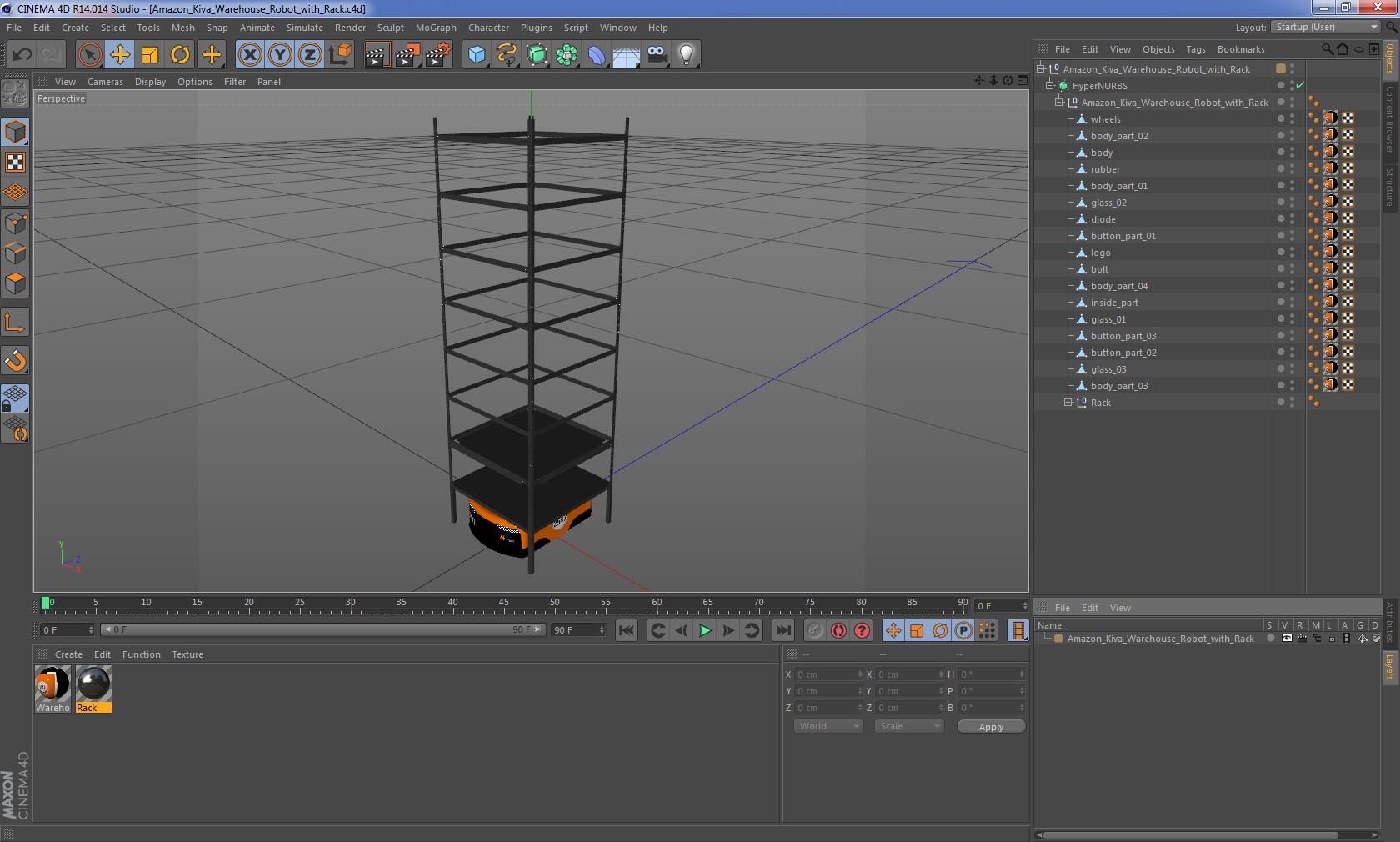Open the viewport Cameras menu
This screenshot has width=1400, height=842.
pos(105,82)
